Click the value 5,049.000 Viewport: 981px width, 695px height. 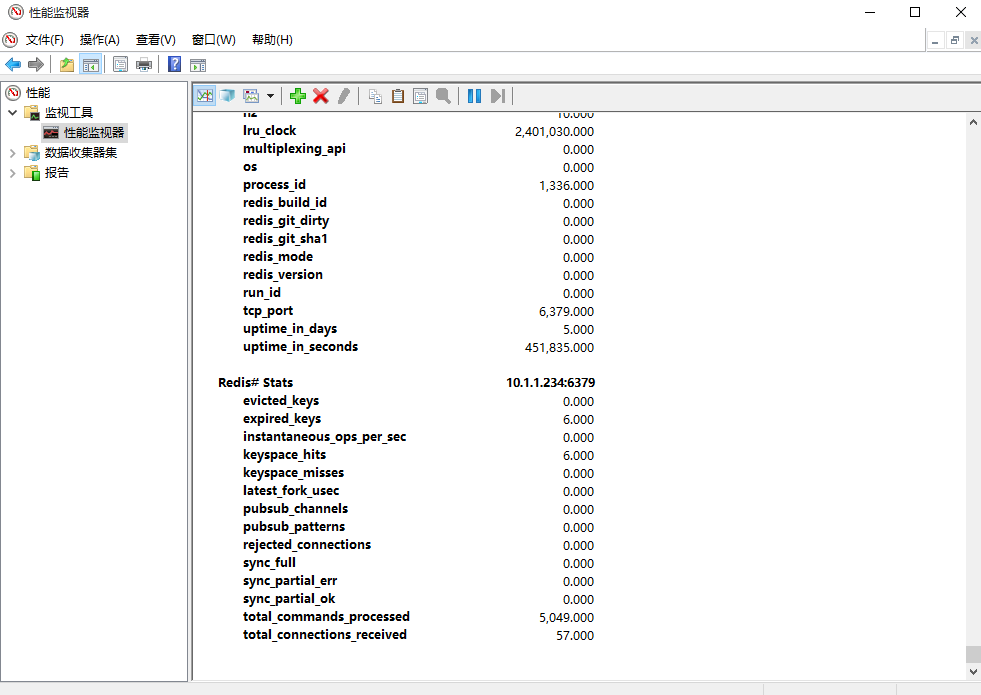point(567,617)
